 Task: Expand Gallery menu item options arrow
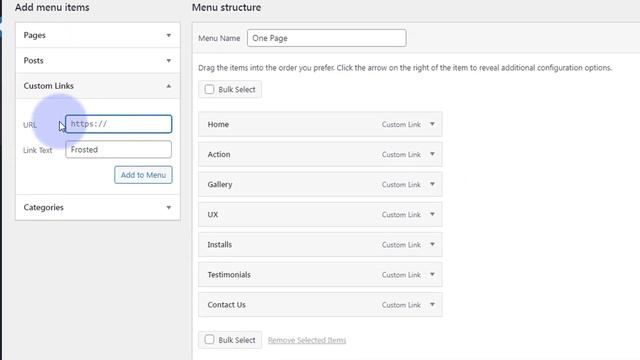click(432, 184)
